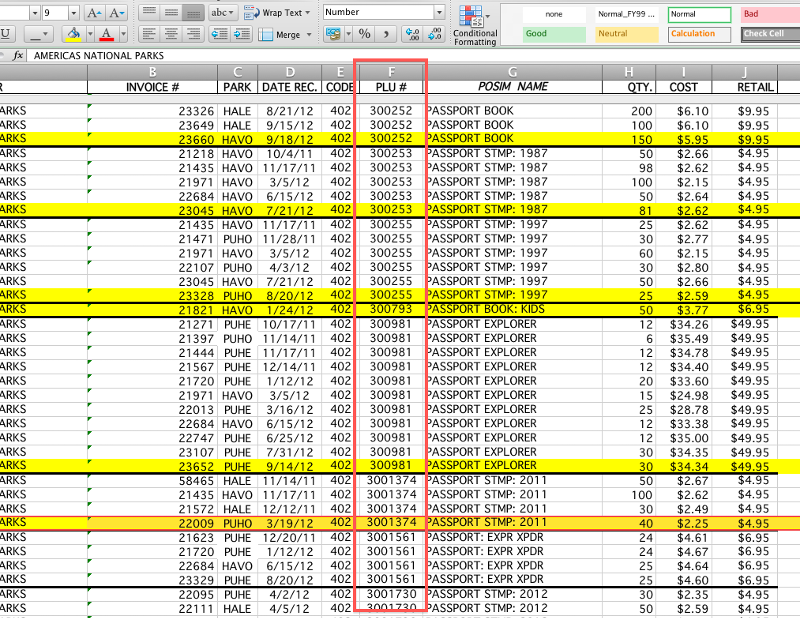This screenshot has width=800, height=618.
Task: Click the font size field showing 9
Action: click(55, 13)
